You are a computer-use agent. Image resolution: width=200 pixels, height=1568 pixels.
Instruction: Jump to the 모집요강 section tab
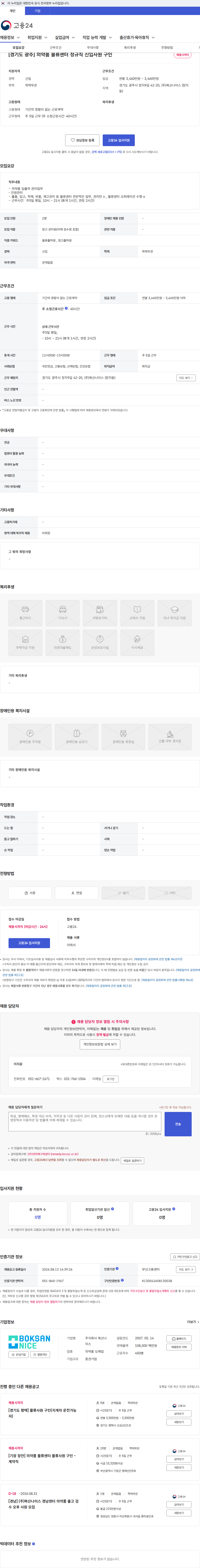[x=19, y=48]
